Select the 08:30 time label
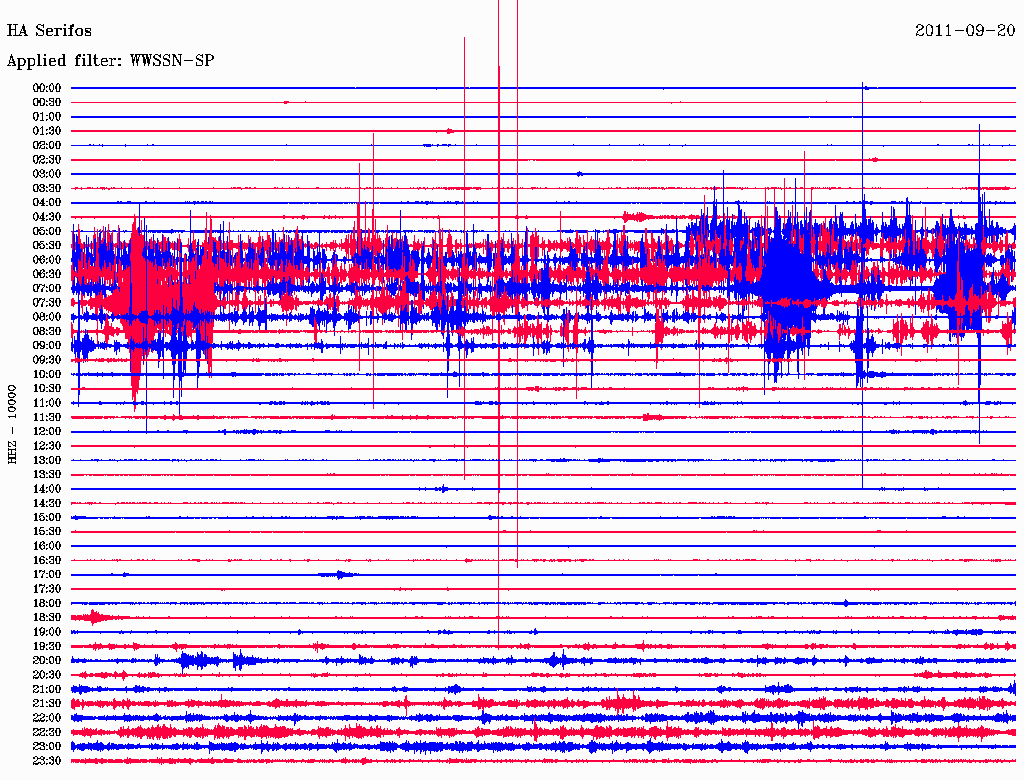Image resolution: width=1024 pixels, height=780 pixels. coord(47,332)
